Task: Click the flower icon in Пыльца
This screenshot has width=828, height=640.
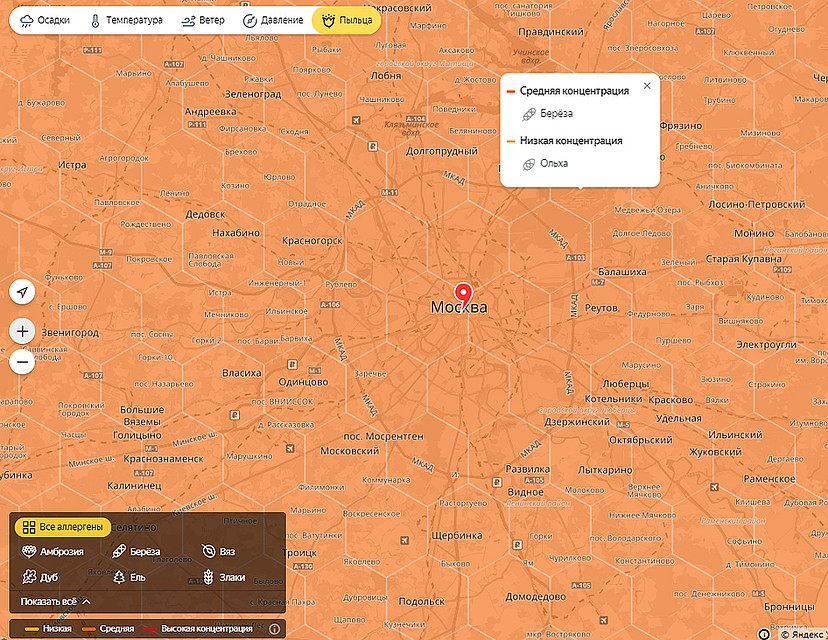Action: pos(328,21)
